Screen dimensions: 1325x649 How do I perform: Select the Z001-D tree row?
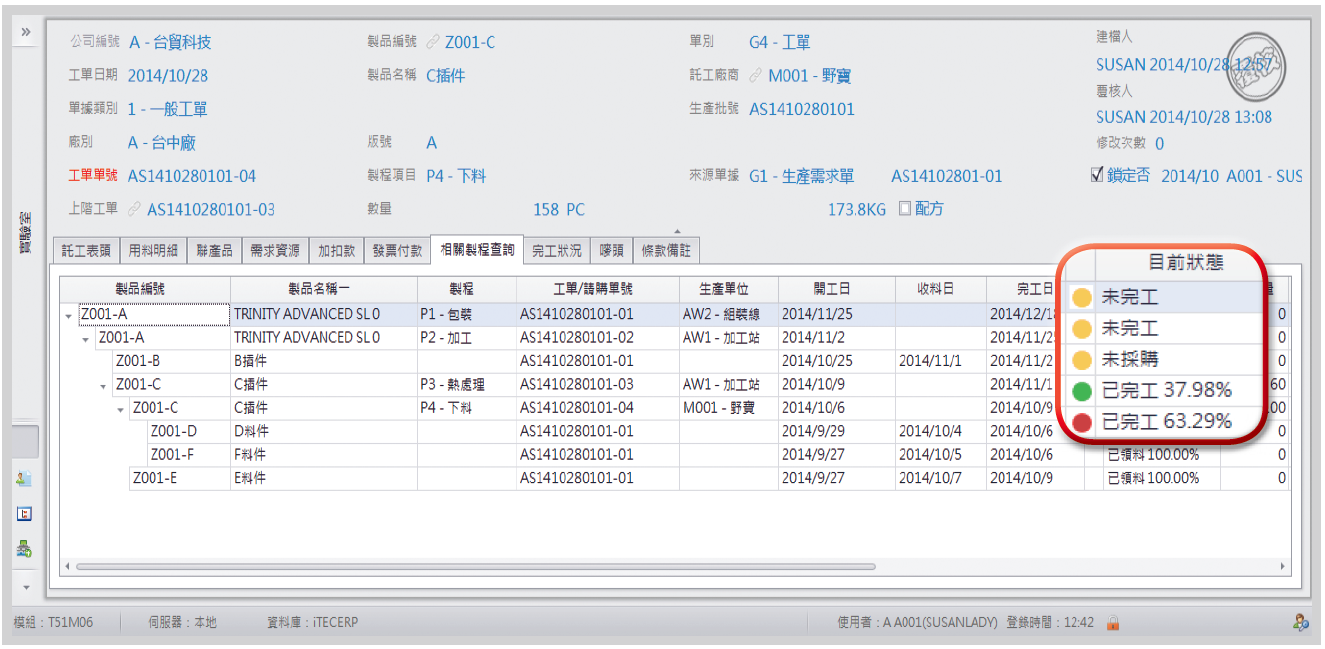(174, 431)
